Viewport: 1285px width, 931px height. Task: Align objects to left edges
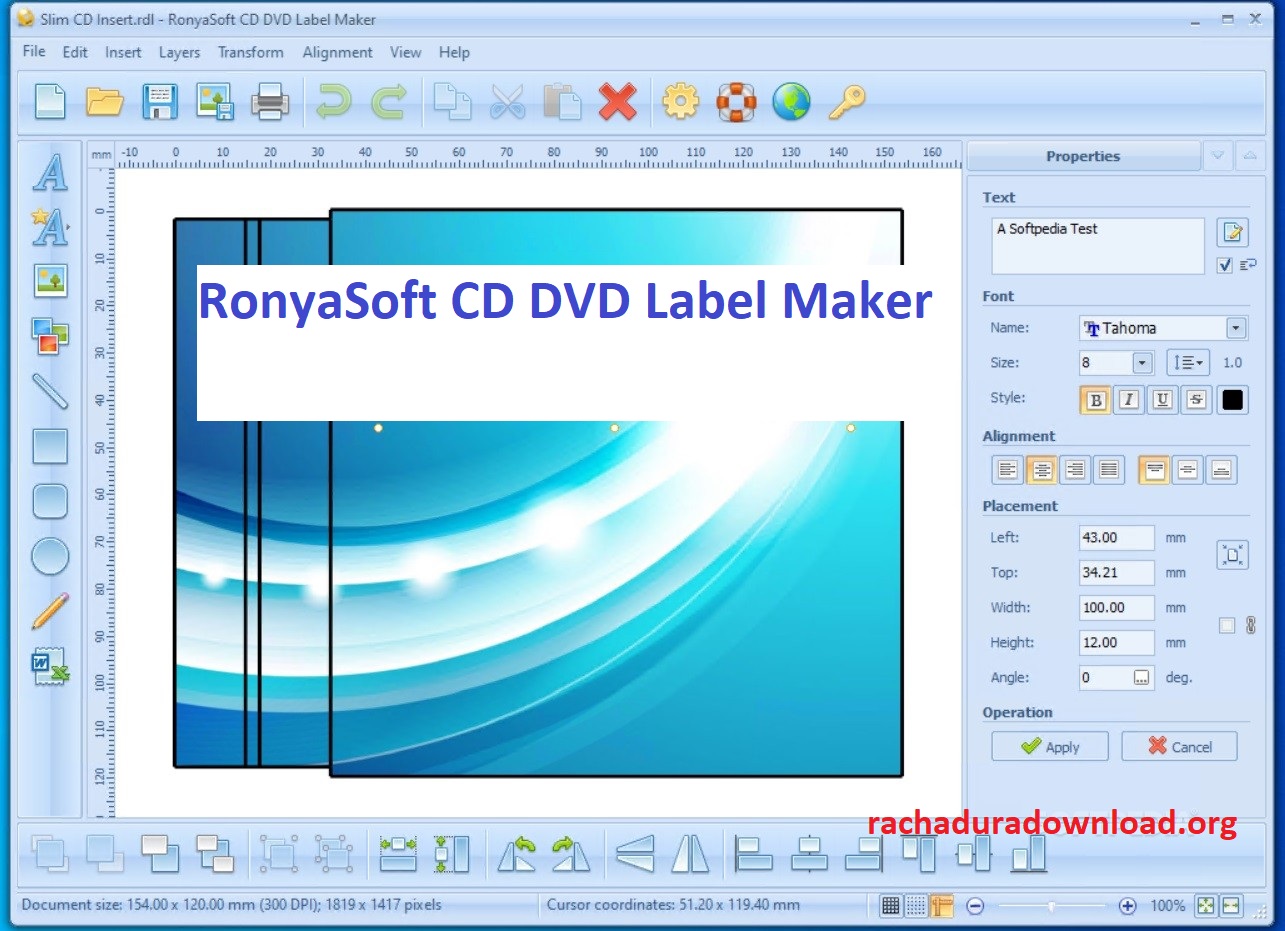pos(754,853)
